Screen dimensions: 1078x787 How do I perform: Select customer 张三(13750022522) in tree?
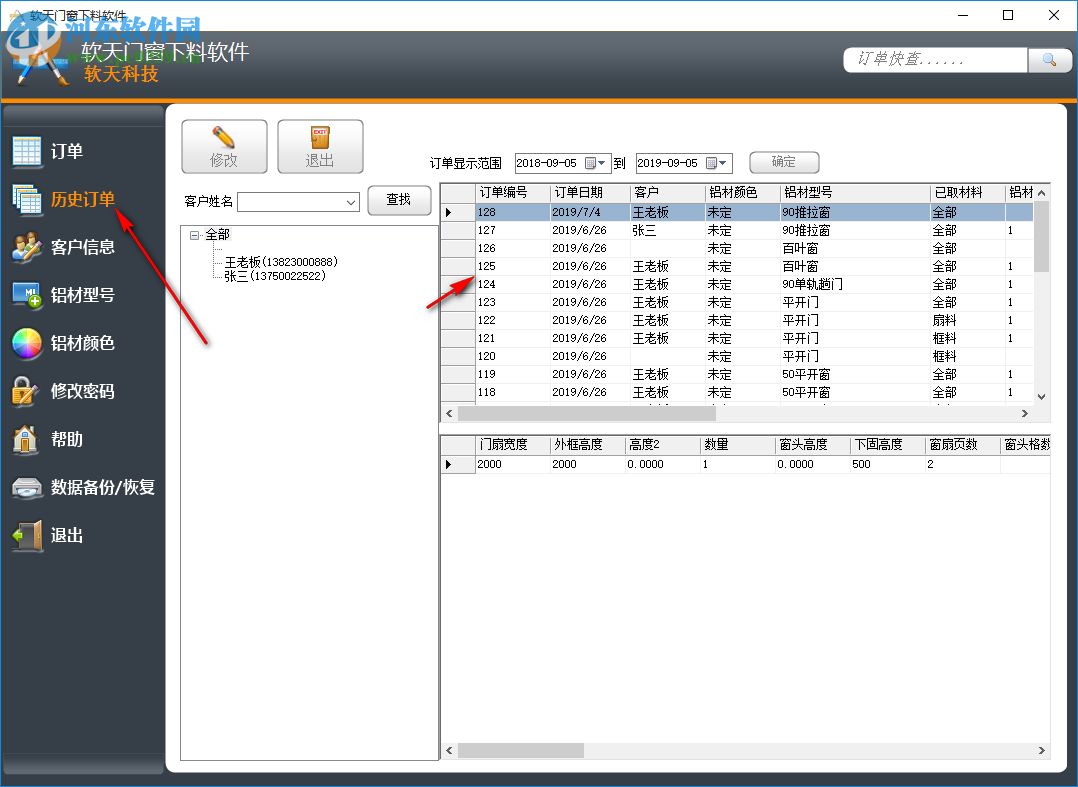coord(275,276)
